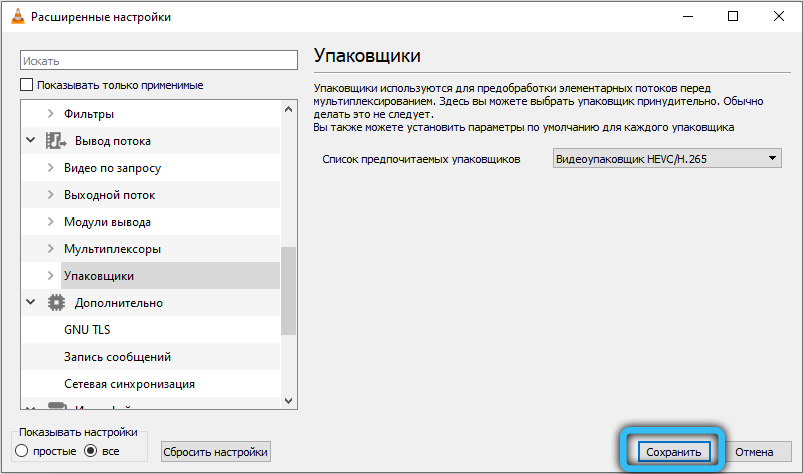Close the Расширенные настройки window

tap(778, 16)
